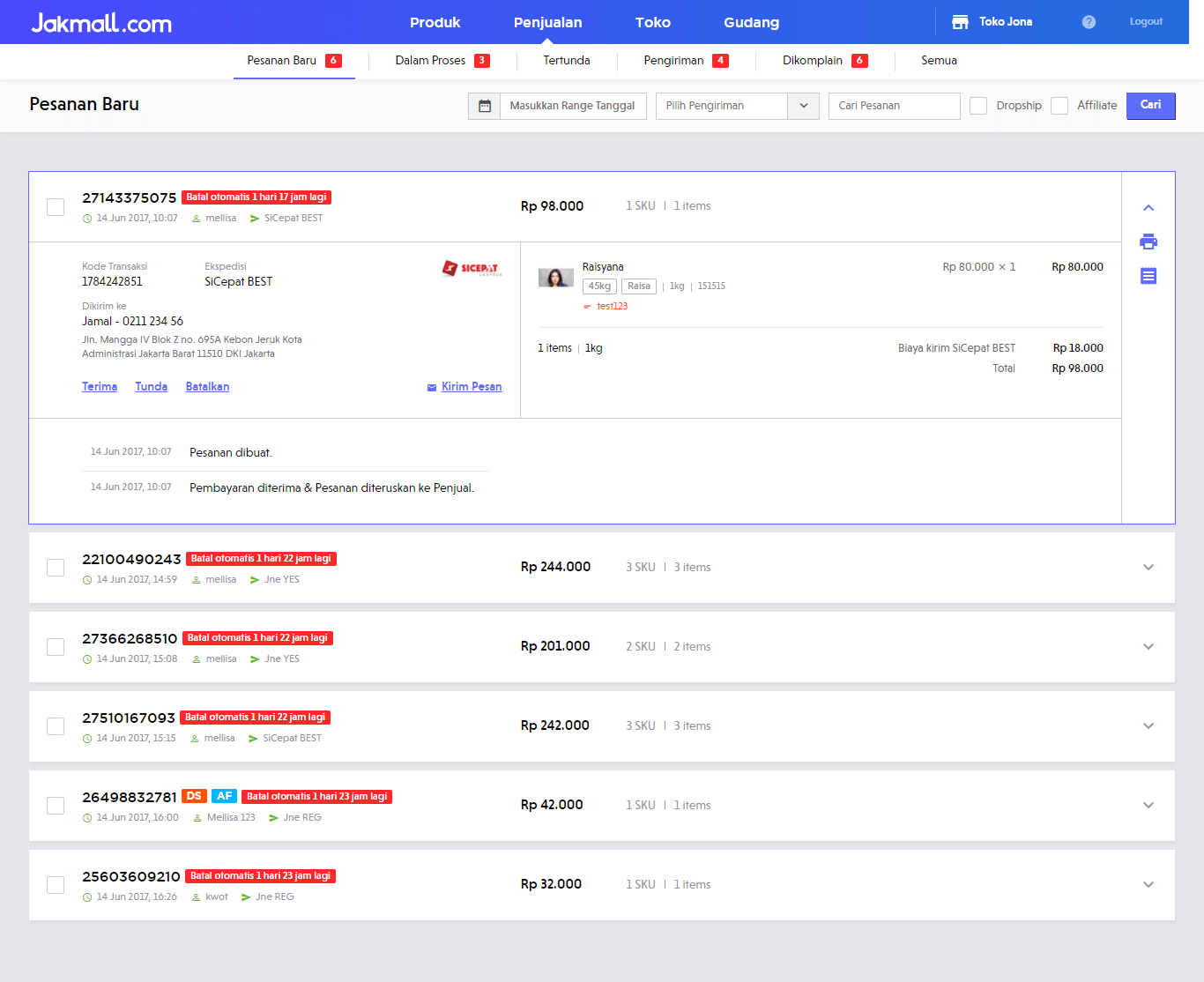Click the Kirim Pesan link
Viewport: 1204px width, 982px height.
coord(472,387)
